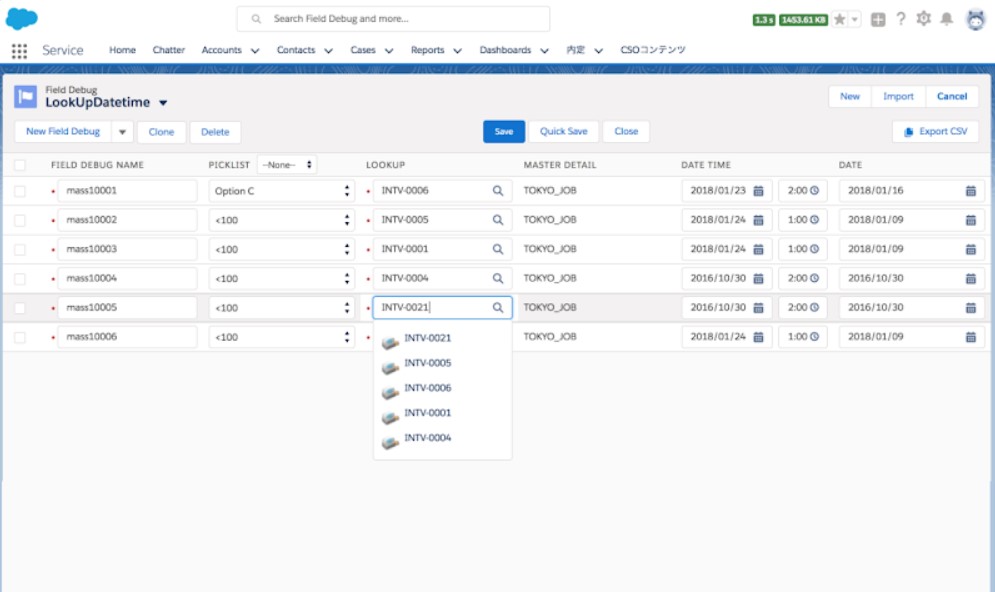Open the Chatter tab
This screenshot has height=592, width=995.
168,49
